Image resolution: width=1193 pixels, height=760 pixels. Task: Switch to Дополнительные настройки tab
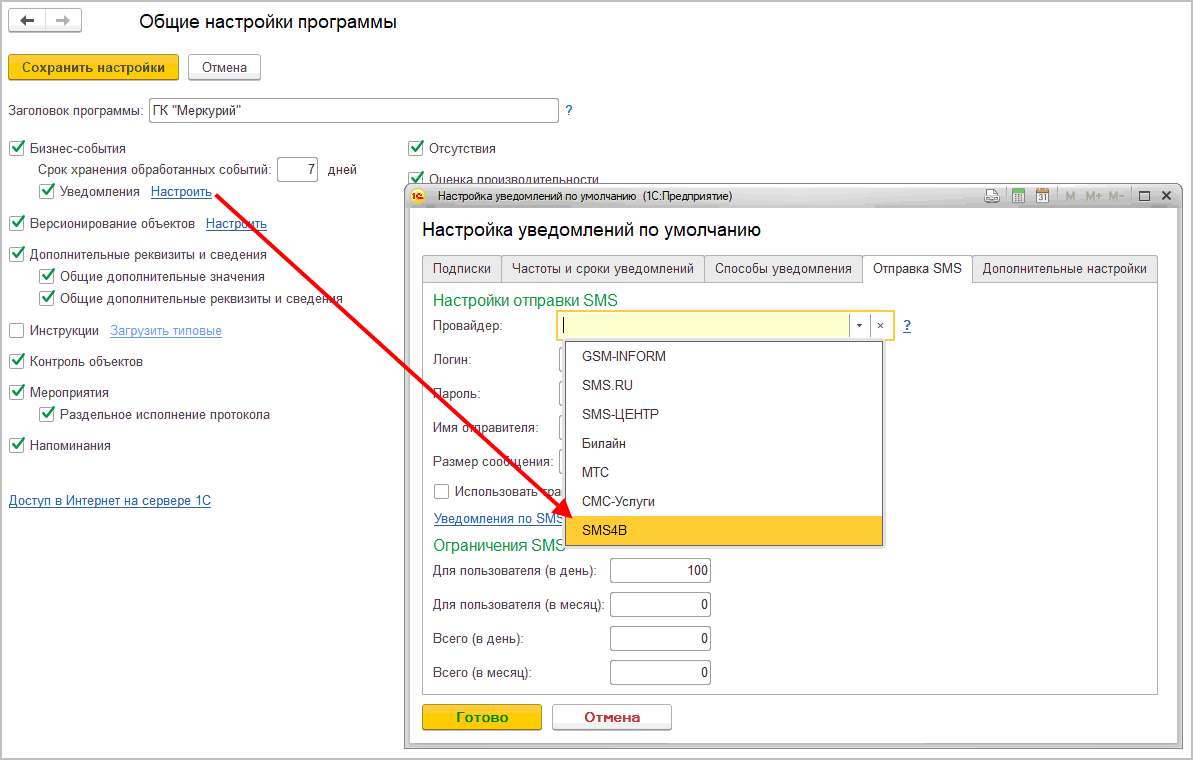tap(1064, 269)
